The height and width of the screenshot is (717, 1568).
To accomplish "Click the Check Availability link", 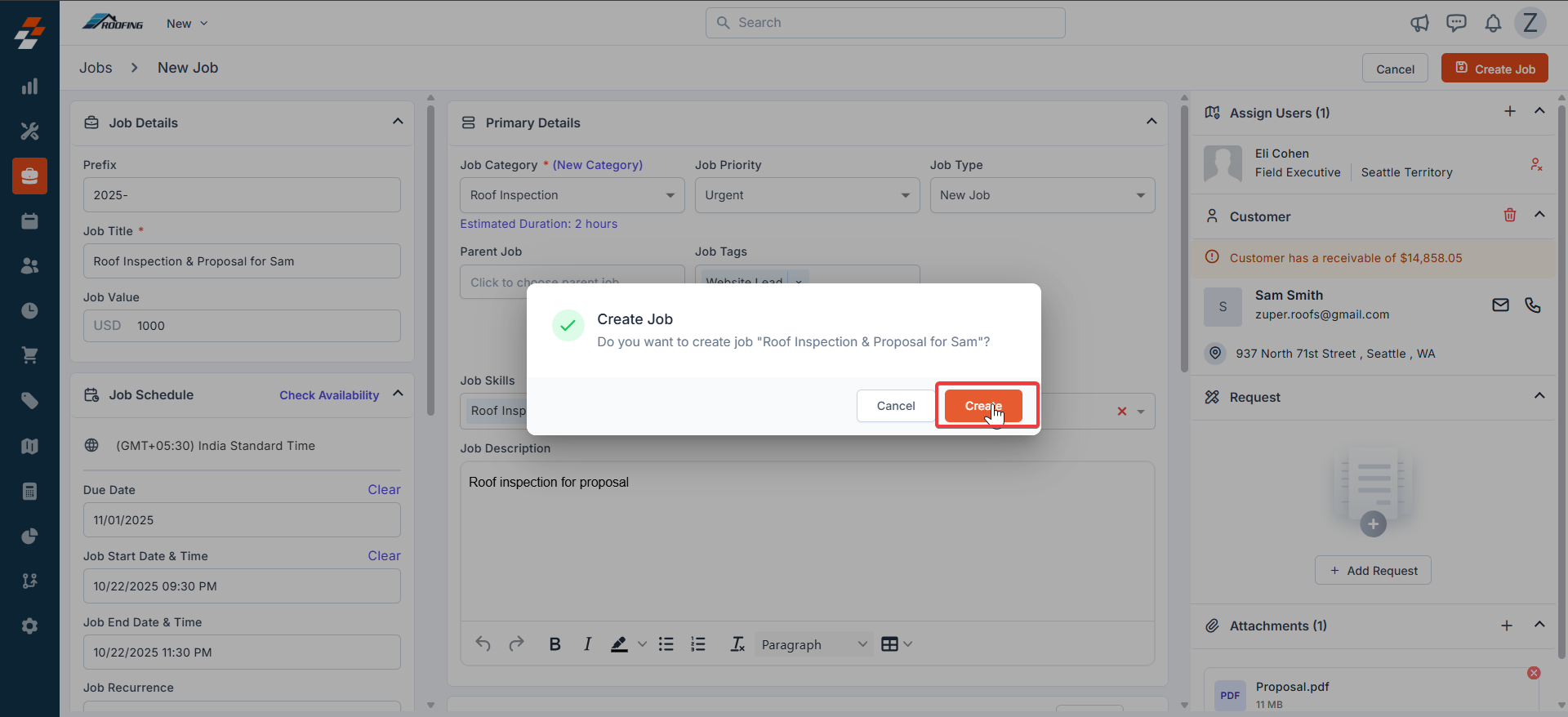I will pyautogui.click(x=329, y=395).
